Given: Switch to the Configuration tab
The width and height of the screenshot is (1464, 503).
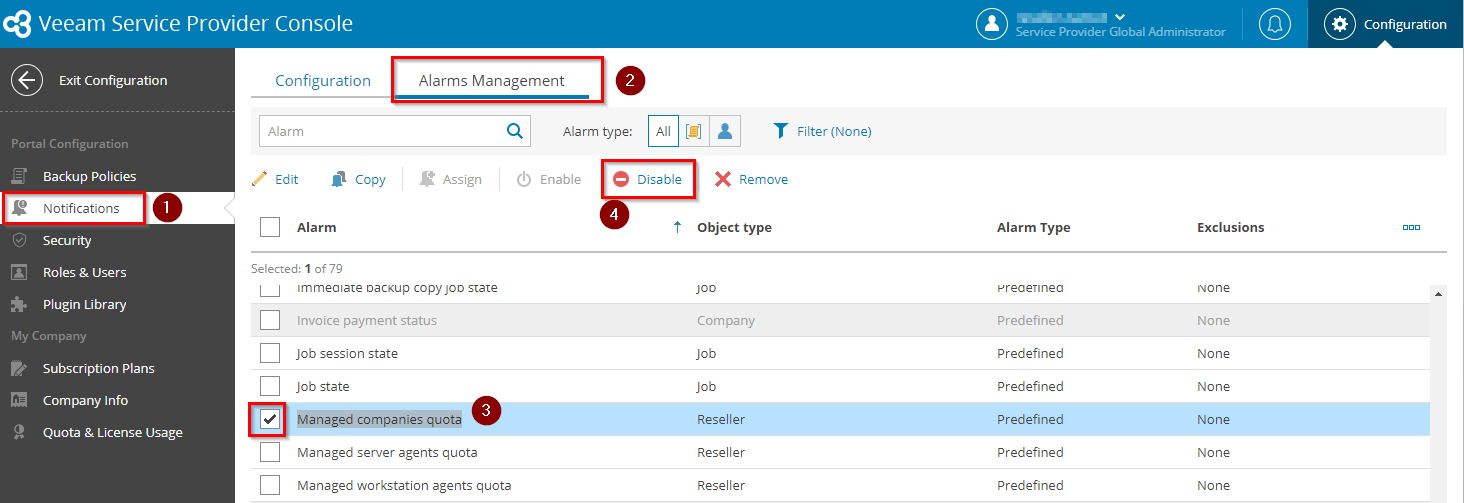Looking at the screenshot, I should pyautogui.click(x=323, y=81).
